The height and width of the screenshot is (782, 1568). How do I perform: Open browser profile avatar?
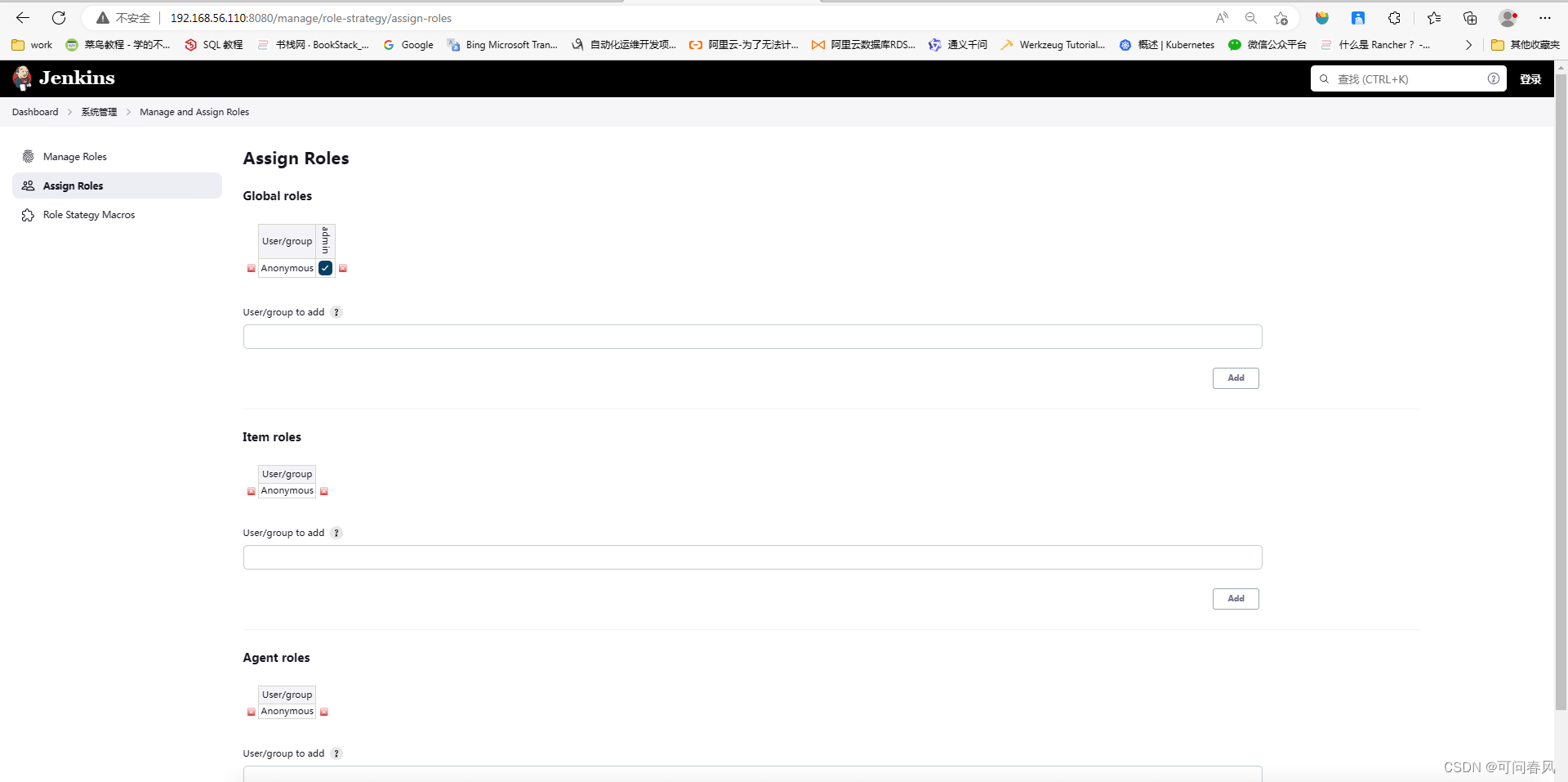click(1508, 18)
